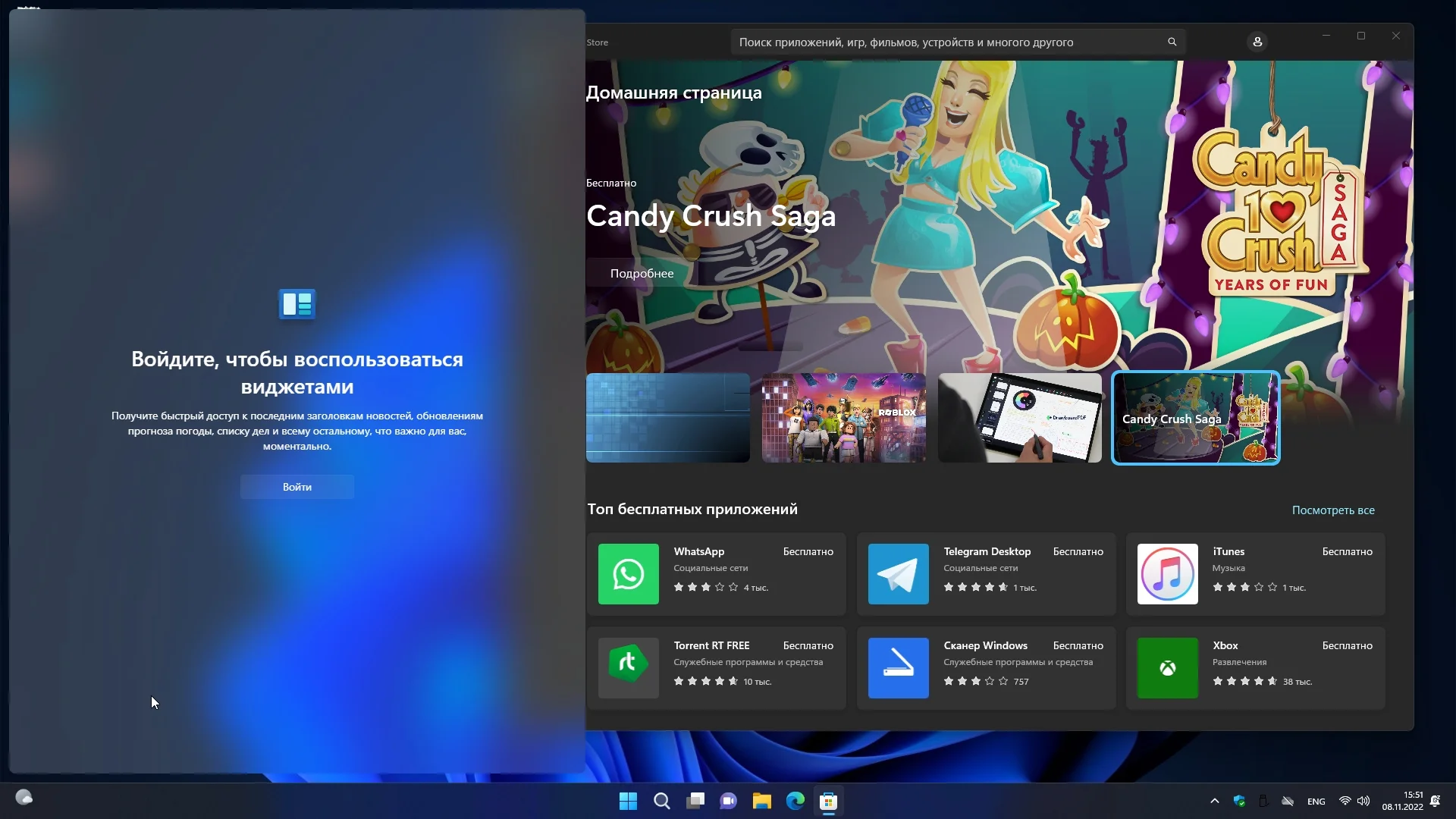Open the Torrent RT FREE app icon
This screenshot has height=819, width=1456.
628,667
